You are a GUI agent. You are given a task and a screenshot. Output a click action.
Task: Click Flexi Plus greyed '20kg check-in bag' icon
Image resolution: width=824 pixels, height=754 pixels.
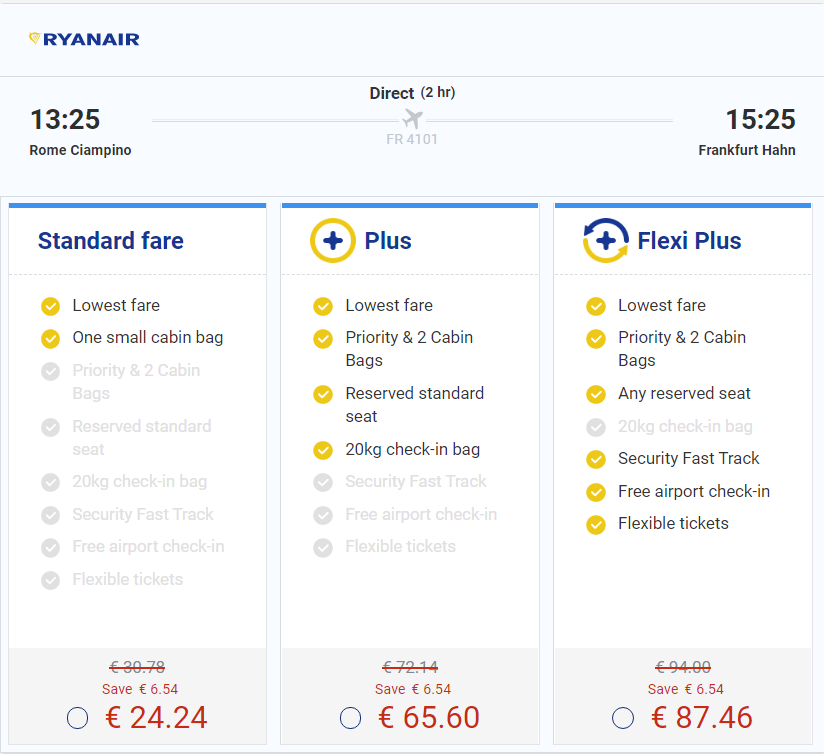pyautogui.click(x=595, y=427)
